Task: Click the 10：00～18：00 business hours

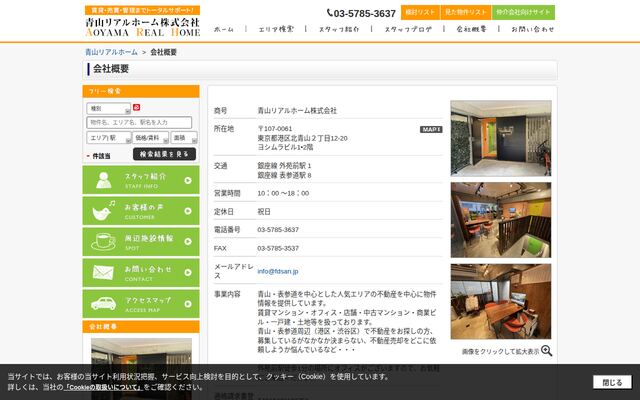Action: (283, 193)
